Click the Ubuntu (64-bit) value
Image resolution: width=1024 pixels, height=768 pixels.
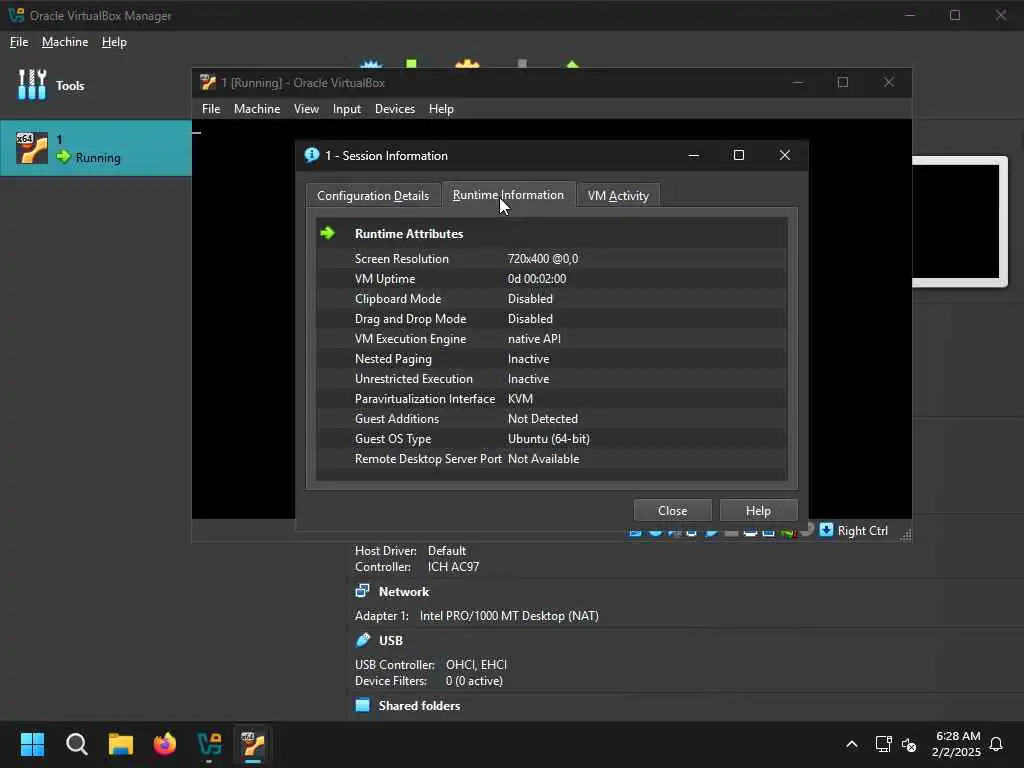[x=549, y=438]
